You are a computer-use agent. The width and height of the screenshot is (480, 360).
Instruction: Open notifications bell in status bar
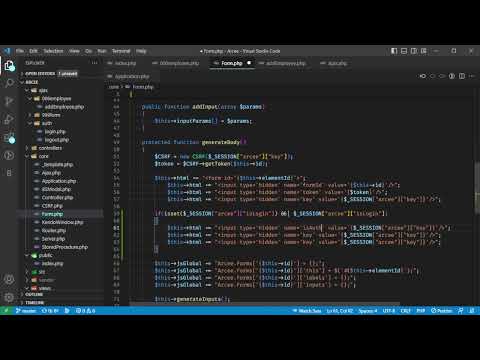coord(472,311)
